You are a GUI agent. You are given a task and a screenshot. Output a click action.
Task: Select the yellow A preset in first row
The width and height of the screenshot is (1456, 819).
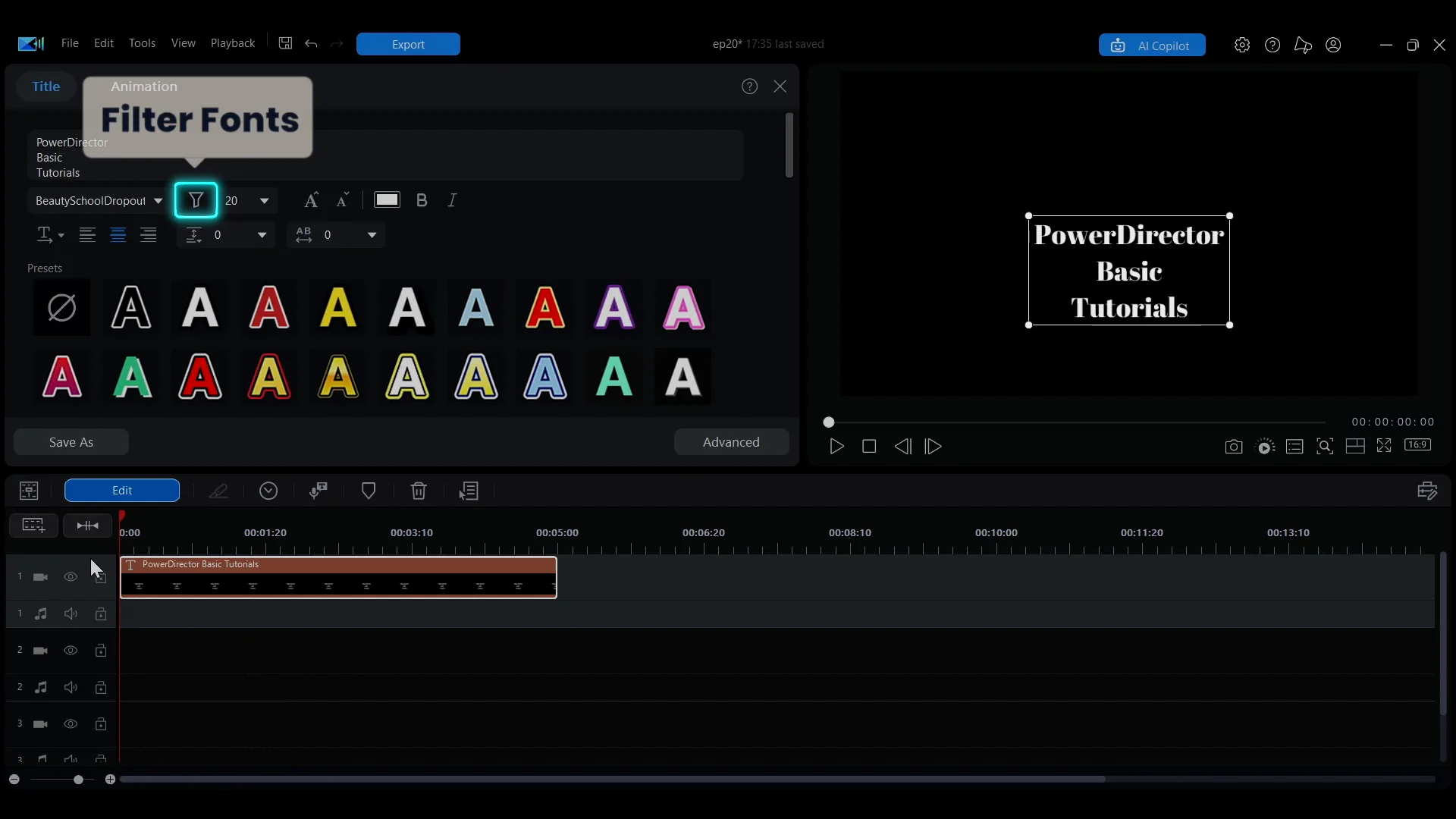[338, 308]
